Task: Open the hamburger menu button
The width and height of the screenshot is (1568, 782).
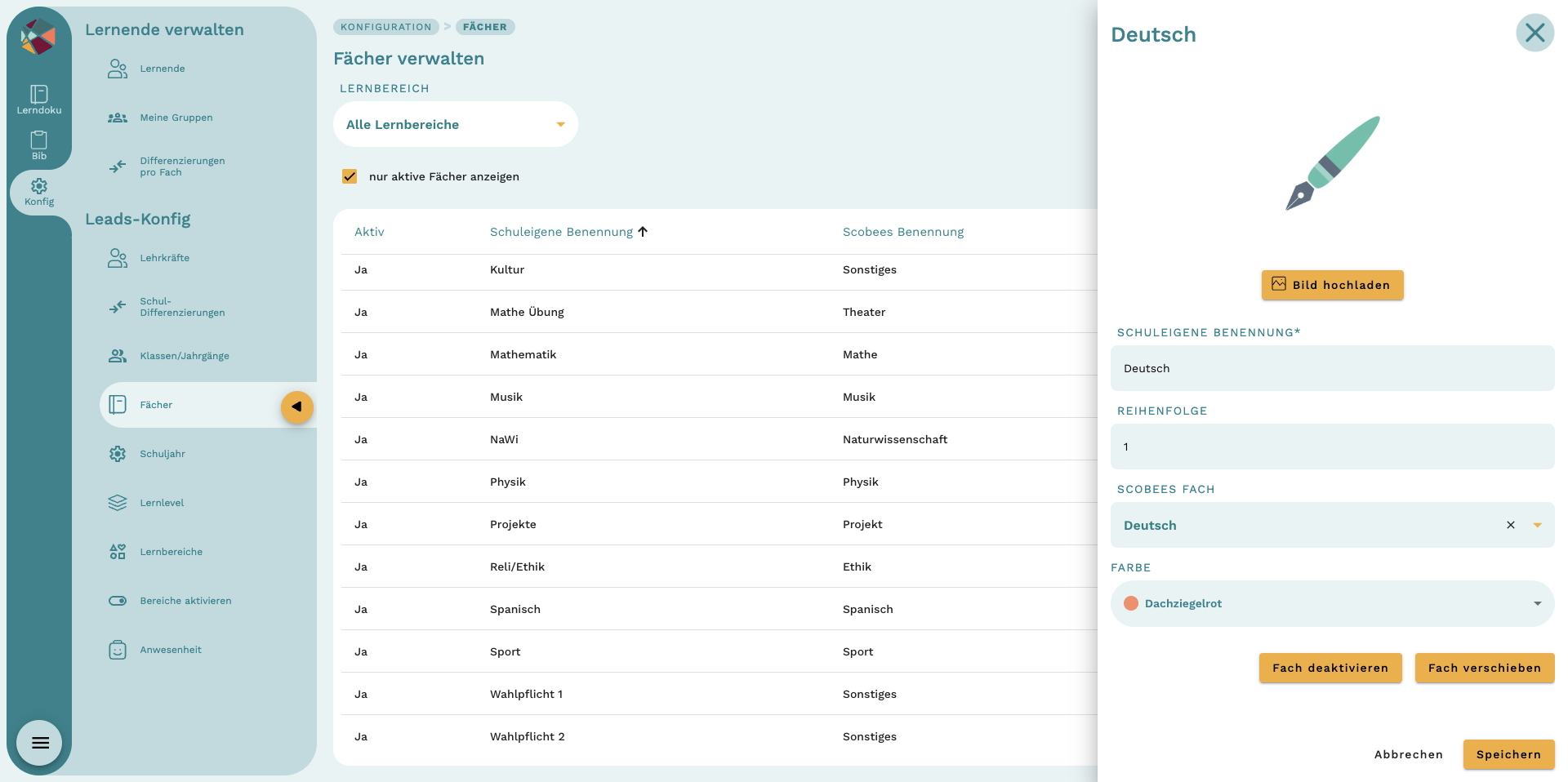Action: pyautogui.click(x=40, y=743)
